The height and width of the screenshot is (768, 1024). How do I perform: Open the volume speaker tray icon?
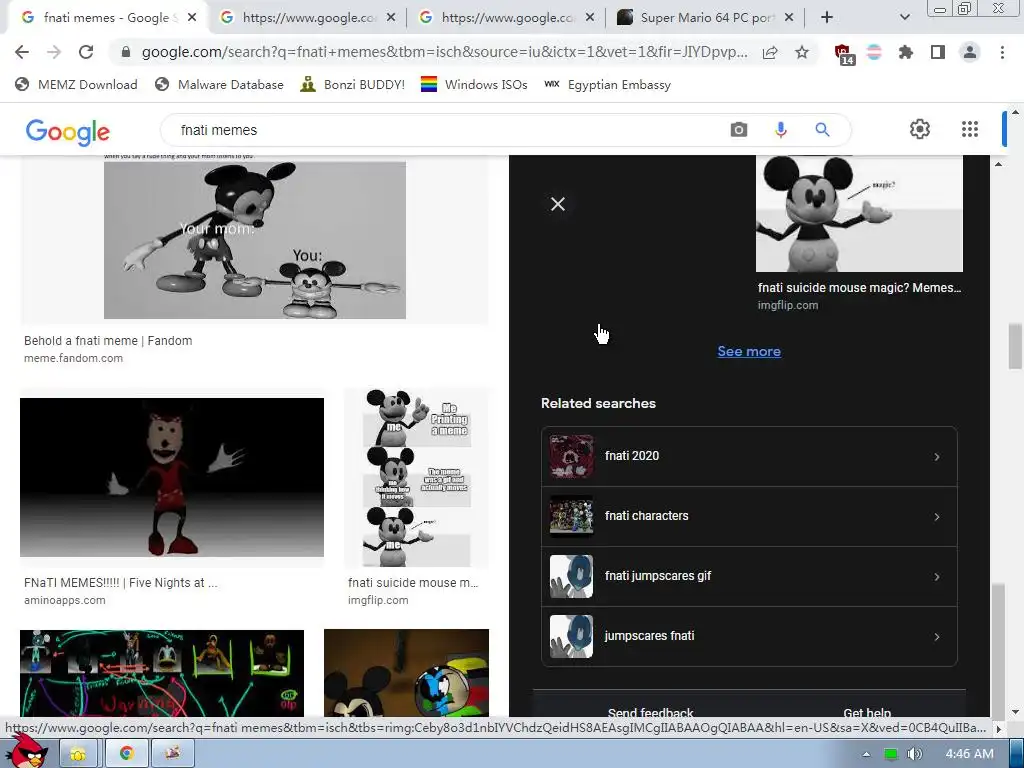(915, 754)
